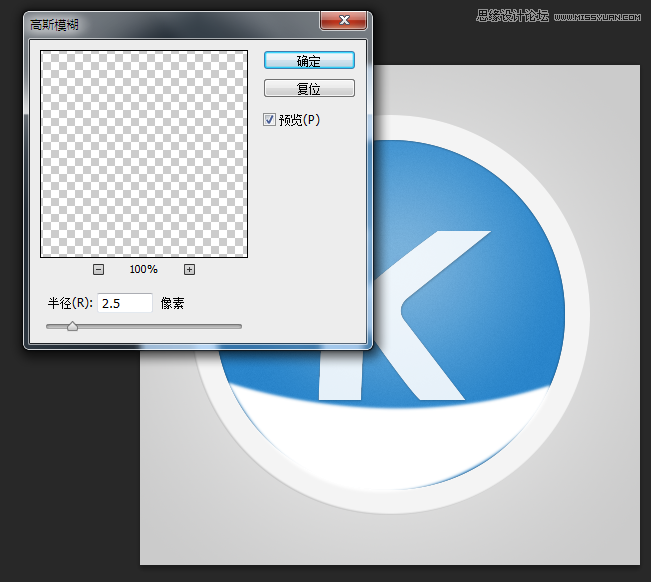The height and width of the screenshot is (582, 651).
Task: Zoom out preview with minus icon
Action: [x=98, y=269]
